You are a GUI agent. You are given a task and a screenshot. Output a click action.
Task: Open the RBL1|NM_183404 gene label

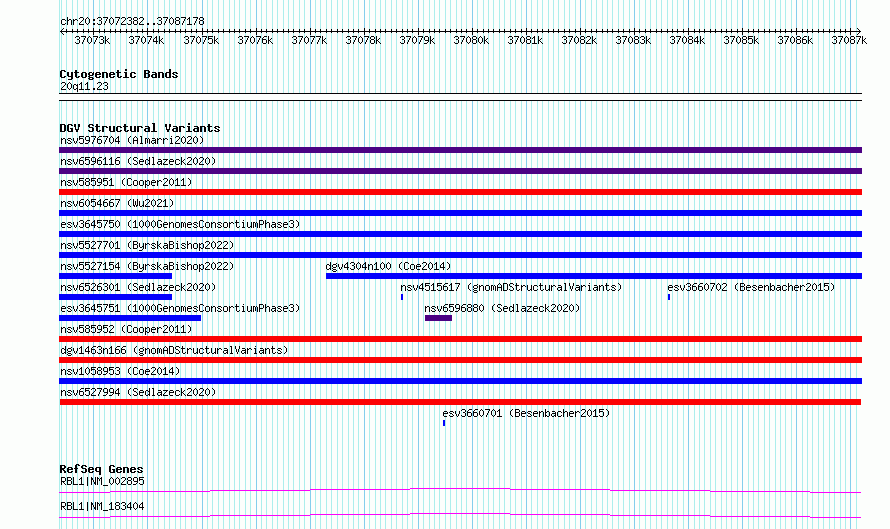click(x=102, y=506)
